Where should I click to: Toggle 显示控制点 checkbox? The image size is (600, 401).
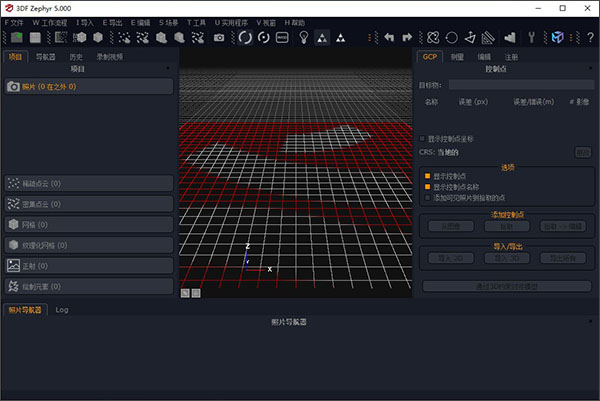pos(427,176)
